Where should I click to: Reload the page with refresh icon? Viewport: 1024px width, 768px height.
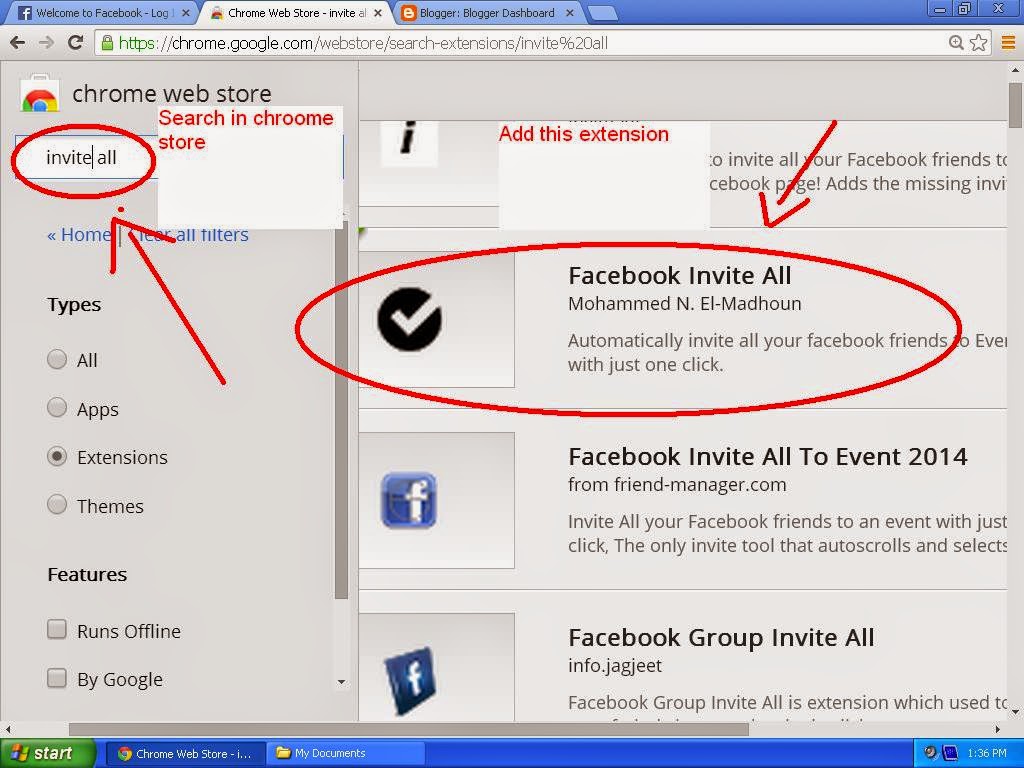click(76, 43)
